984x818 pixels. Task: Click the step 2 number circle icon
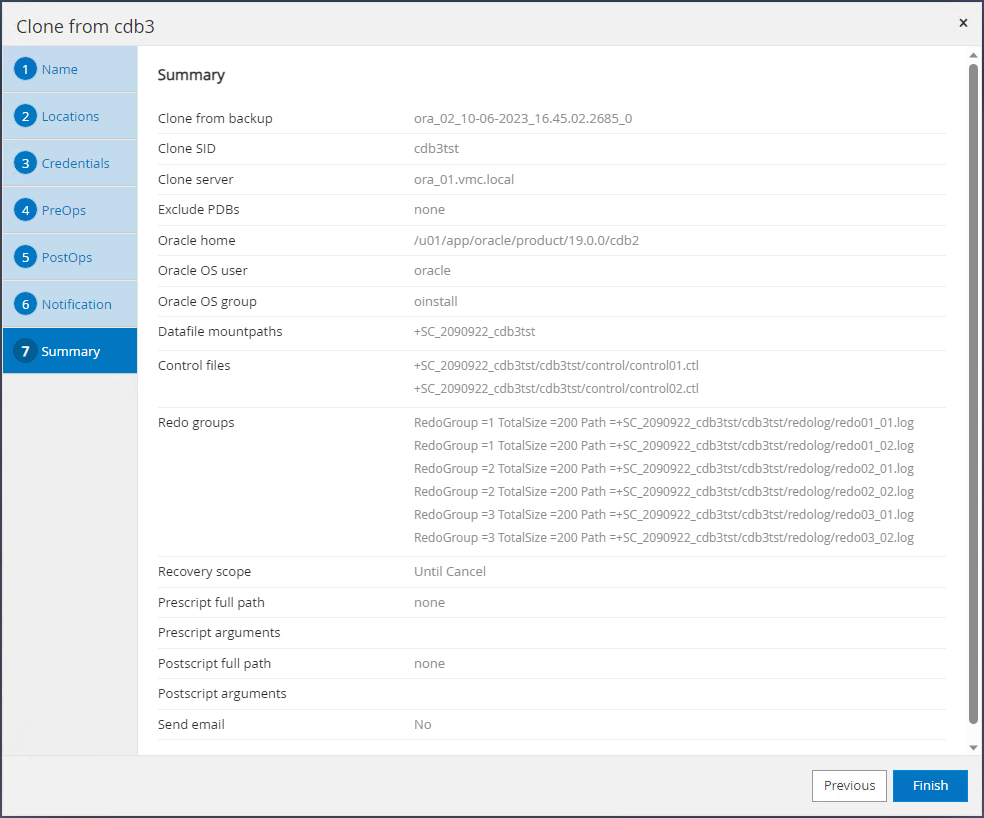(26, 117)
